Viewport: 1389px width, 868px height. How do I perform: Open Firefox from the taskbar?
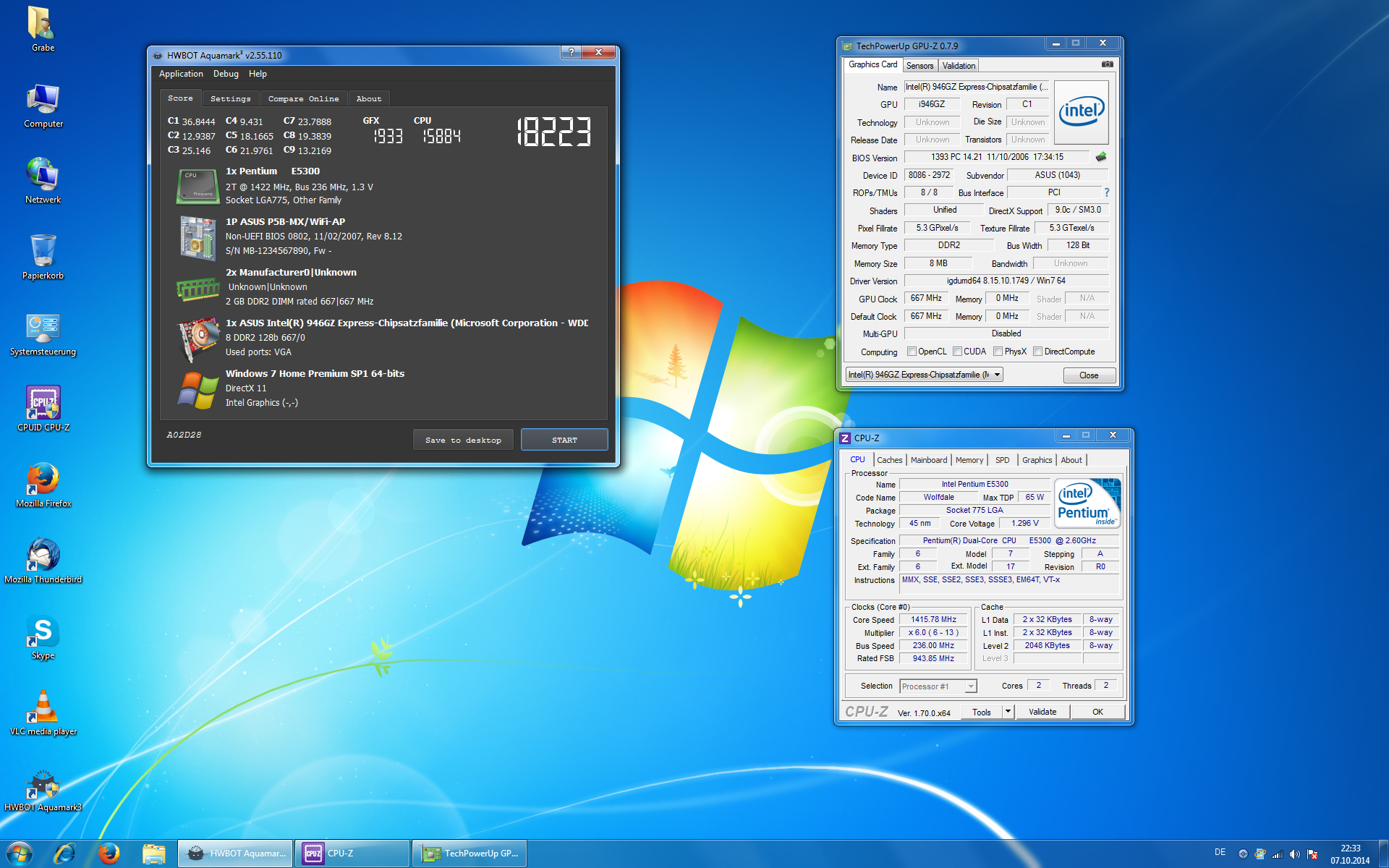109,854
